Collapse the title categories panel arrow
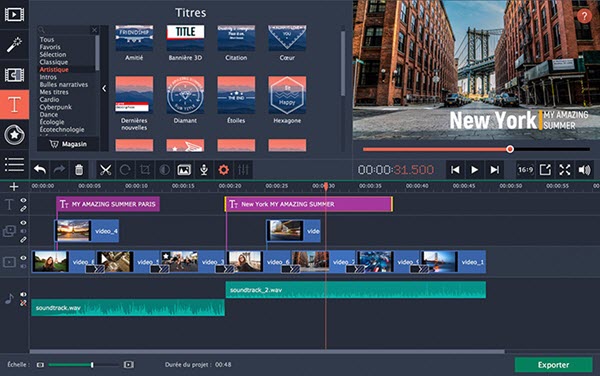 pyautogui.click(x=104, y=88)
